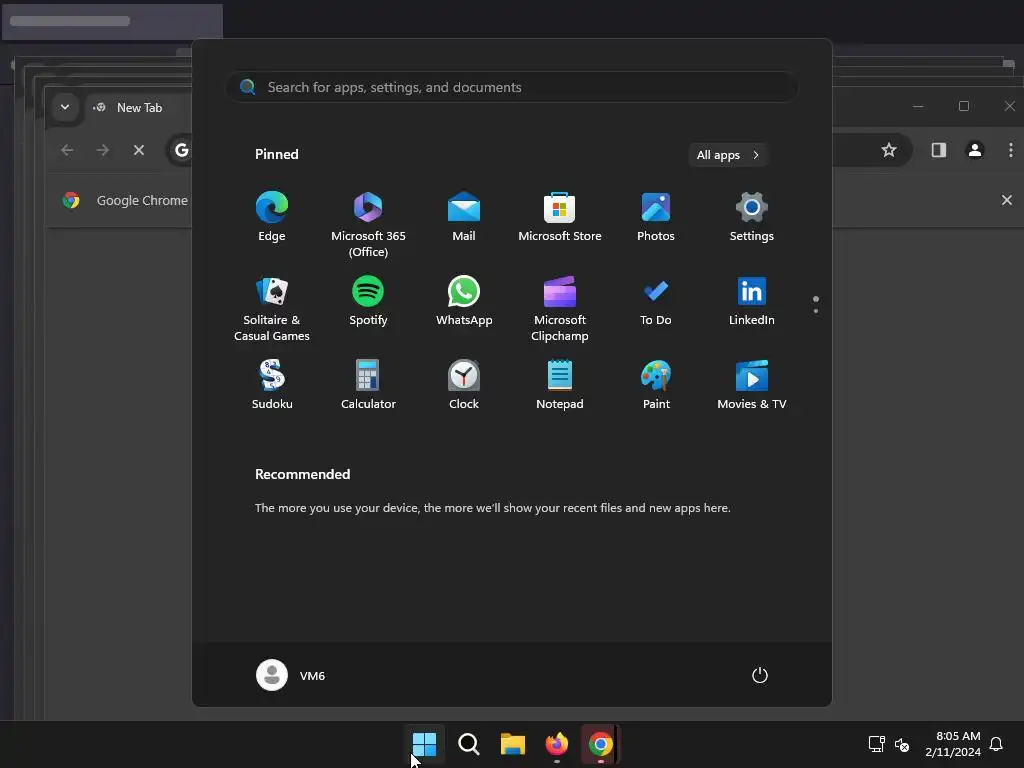Open Chrome profile avatar menu
1024x768 pixels.
975,150
